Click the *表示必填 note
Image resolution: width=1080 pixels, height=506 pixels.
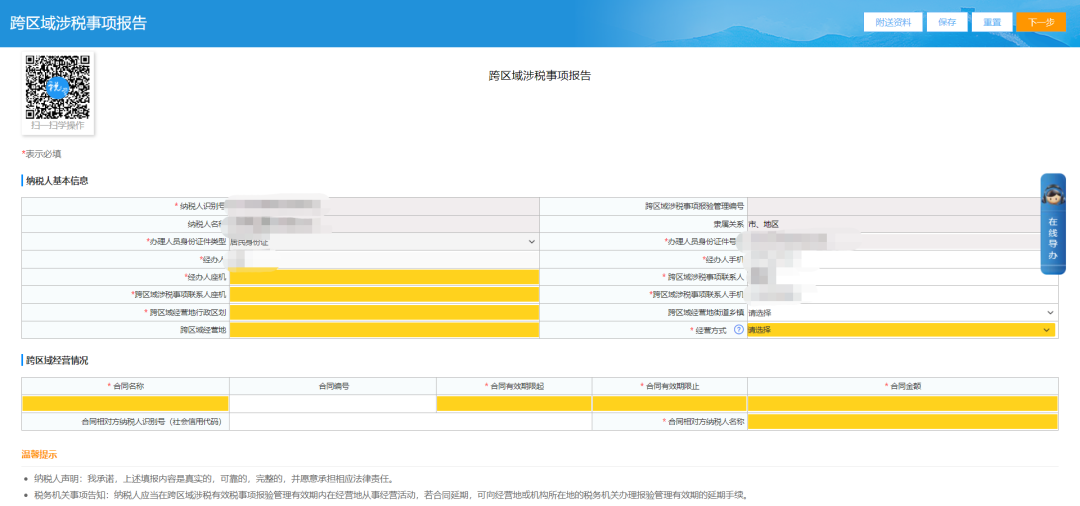pos(41,154)
